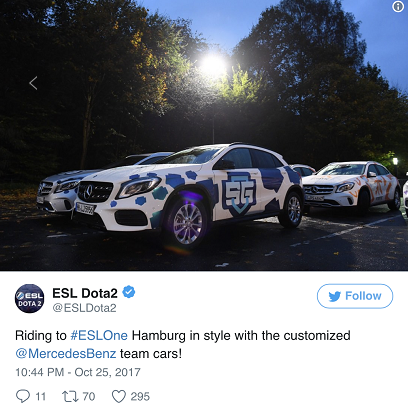Like the tweet with the heart icon
Viewport: 408px width, 411px height.
click(119, 396)
